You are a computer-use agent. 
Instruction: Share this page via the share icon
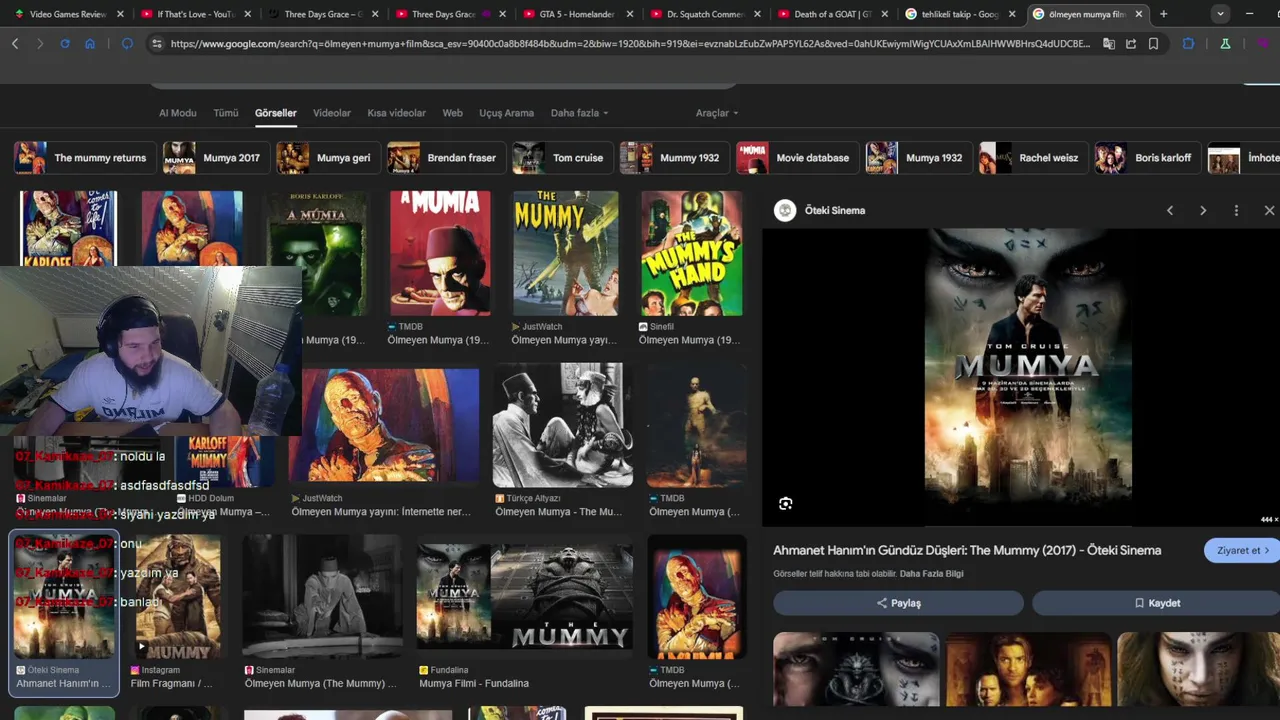pos(1131,44)
